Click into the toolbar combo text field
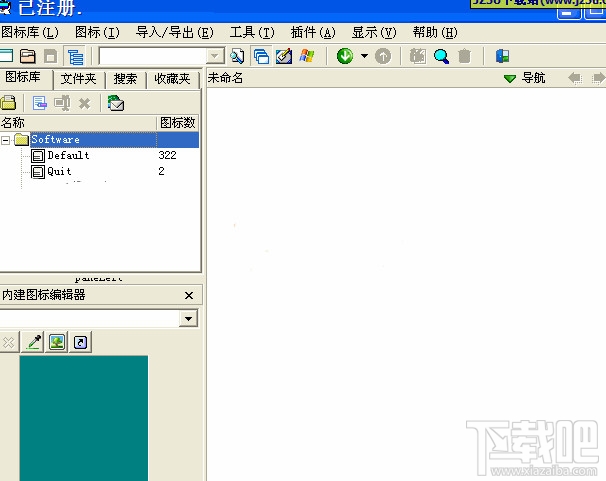This screenshot has width=606, height=481. pyautogui.click(x=153, y=56)
